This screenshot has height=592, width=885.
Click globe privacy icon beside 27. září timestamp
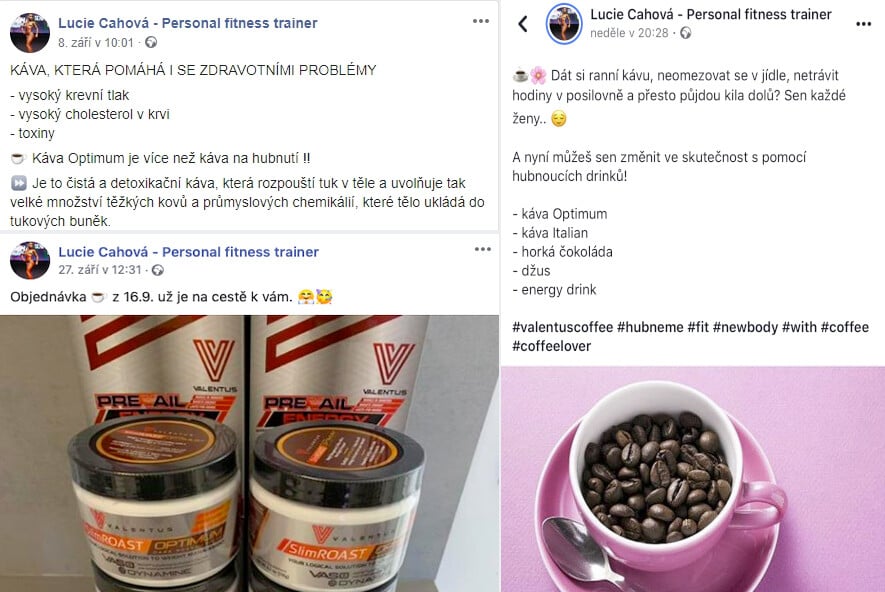coord(158,270)
